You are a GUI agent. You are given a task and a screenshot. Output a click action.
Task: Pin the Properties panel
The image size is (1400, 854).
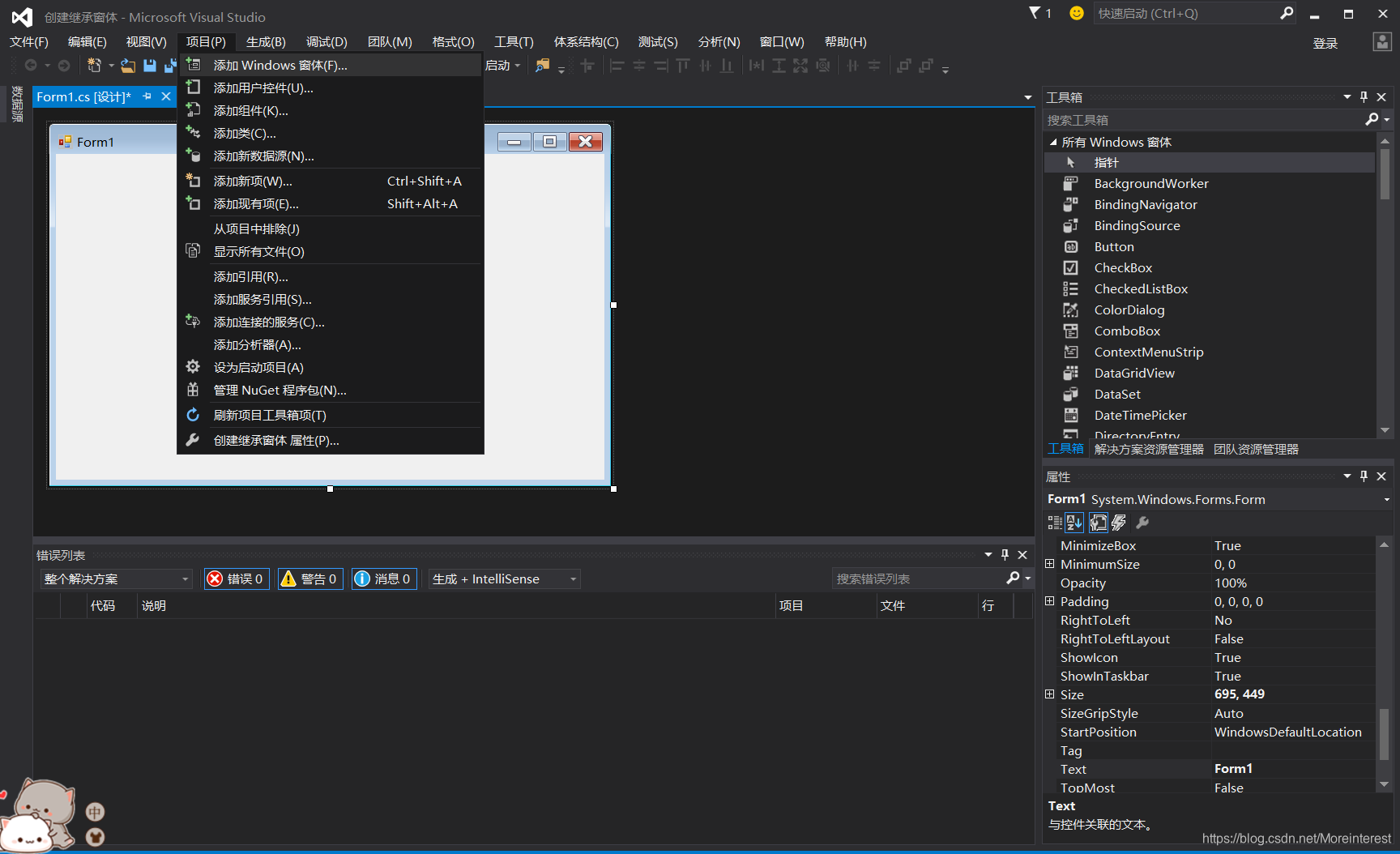pyautogui.click(x=1364, y=476)
